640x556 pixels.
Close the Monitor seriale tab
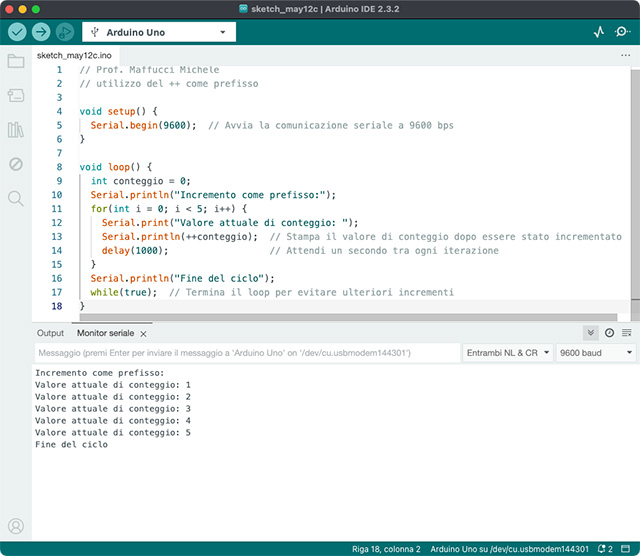tap(143, 334)
